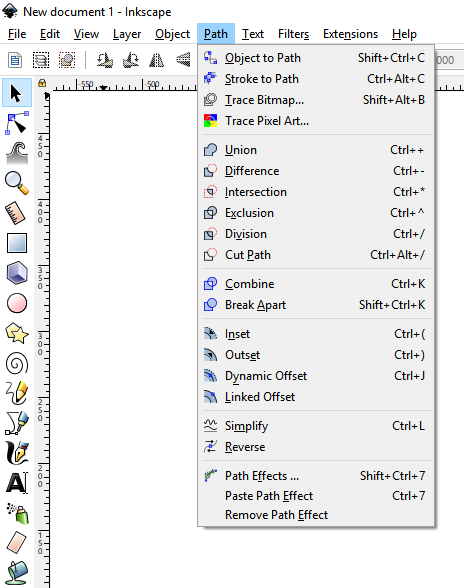Select the Node editing tool
Screen dimensions: 464x588
pos(17,123)
